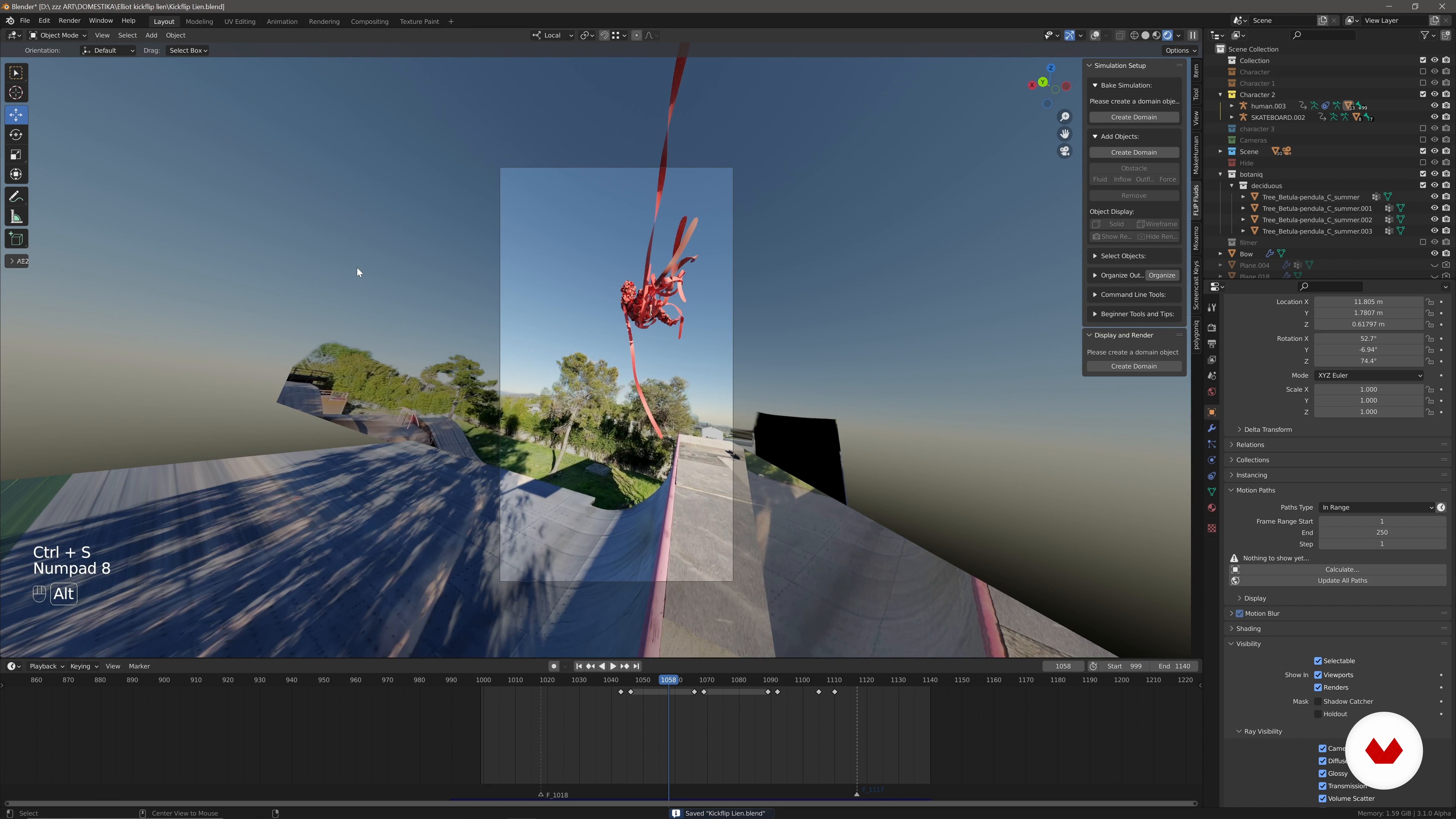Click Create Domain under Bake Simulation
Image resolution: width=1456 pixels, height=819 pixels.
(x=1134, y=117)
